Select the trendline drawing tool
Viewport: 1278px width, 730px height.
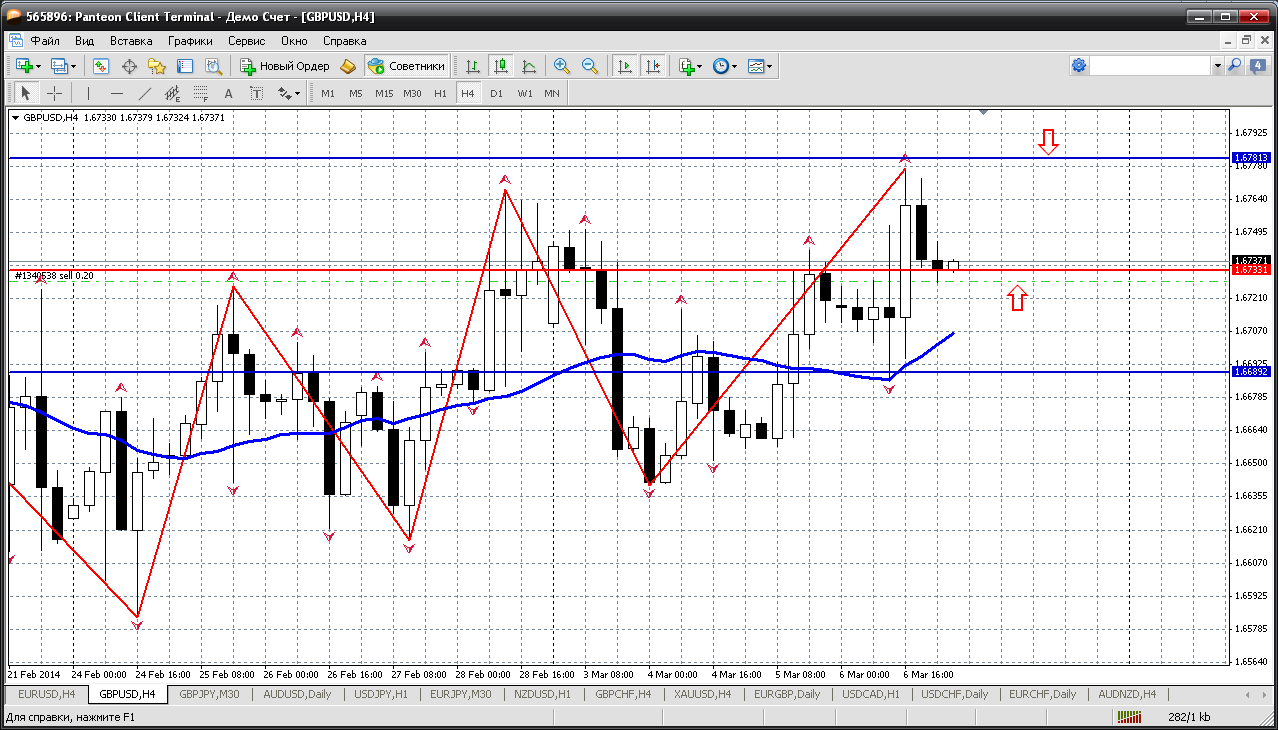[145, 93]
